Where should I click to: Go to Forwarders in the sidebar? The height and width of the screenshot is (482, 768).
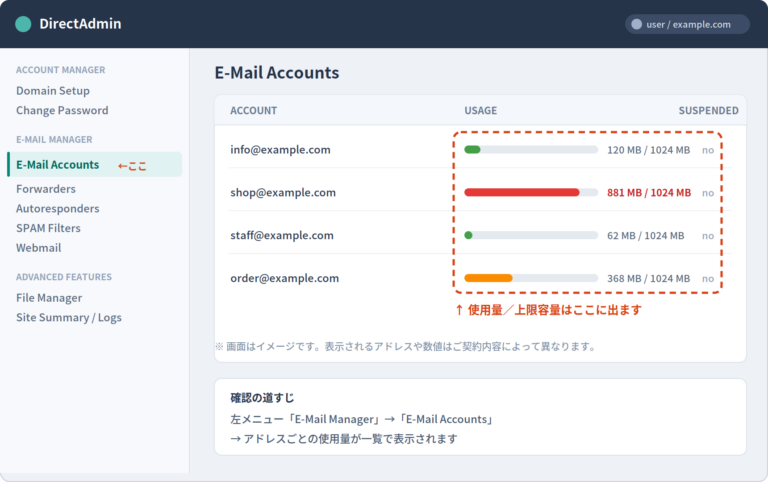pyautogui.click(x=46, y=189)
